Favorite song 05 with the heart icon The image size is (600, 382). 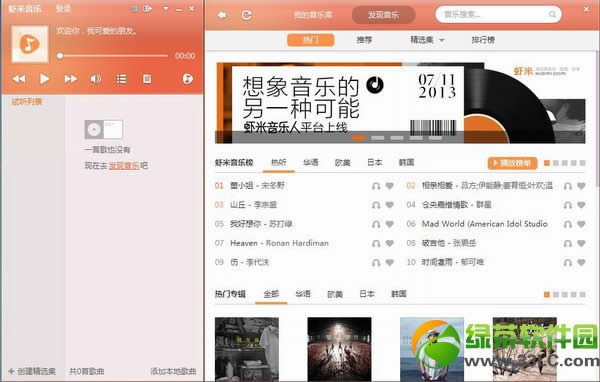click(390, 224)
